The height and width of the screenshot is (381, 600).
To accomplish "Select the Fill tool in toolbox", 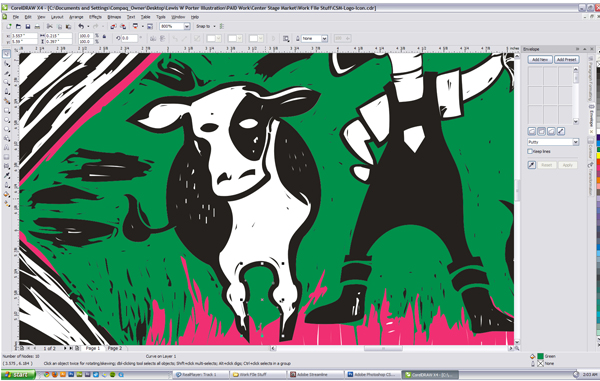I will tap(7, 195).
